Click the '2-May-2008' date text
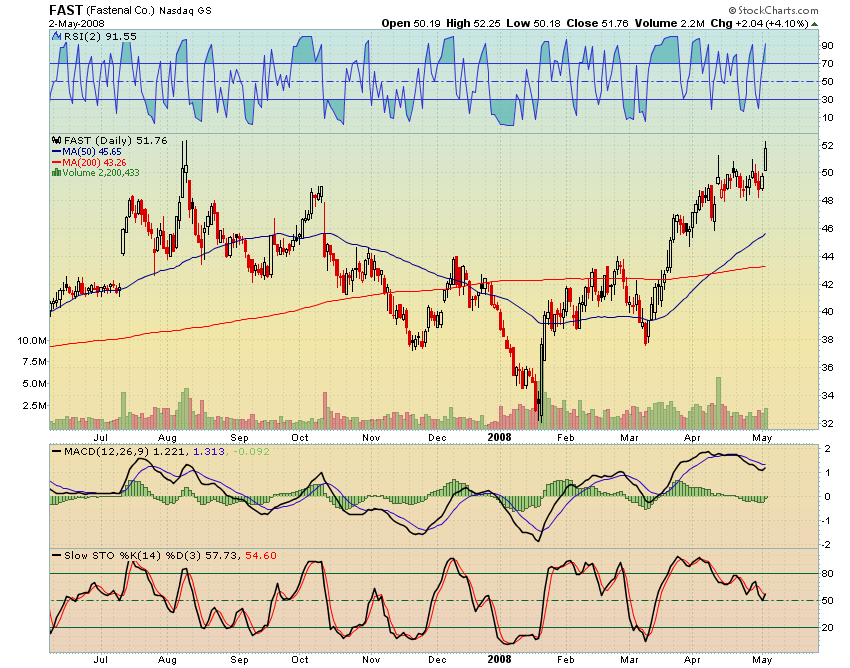 77,23
